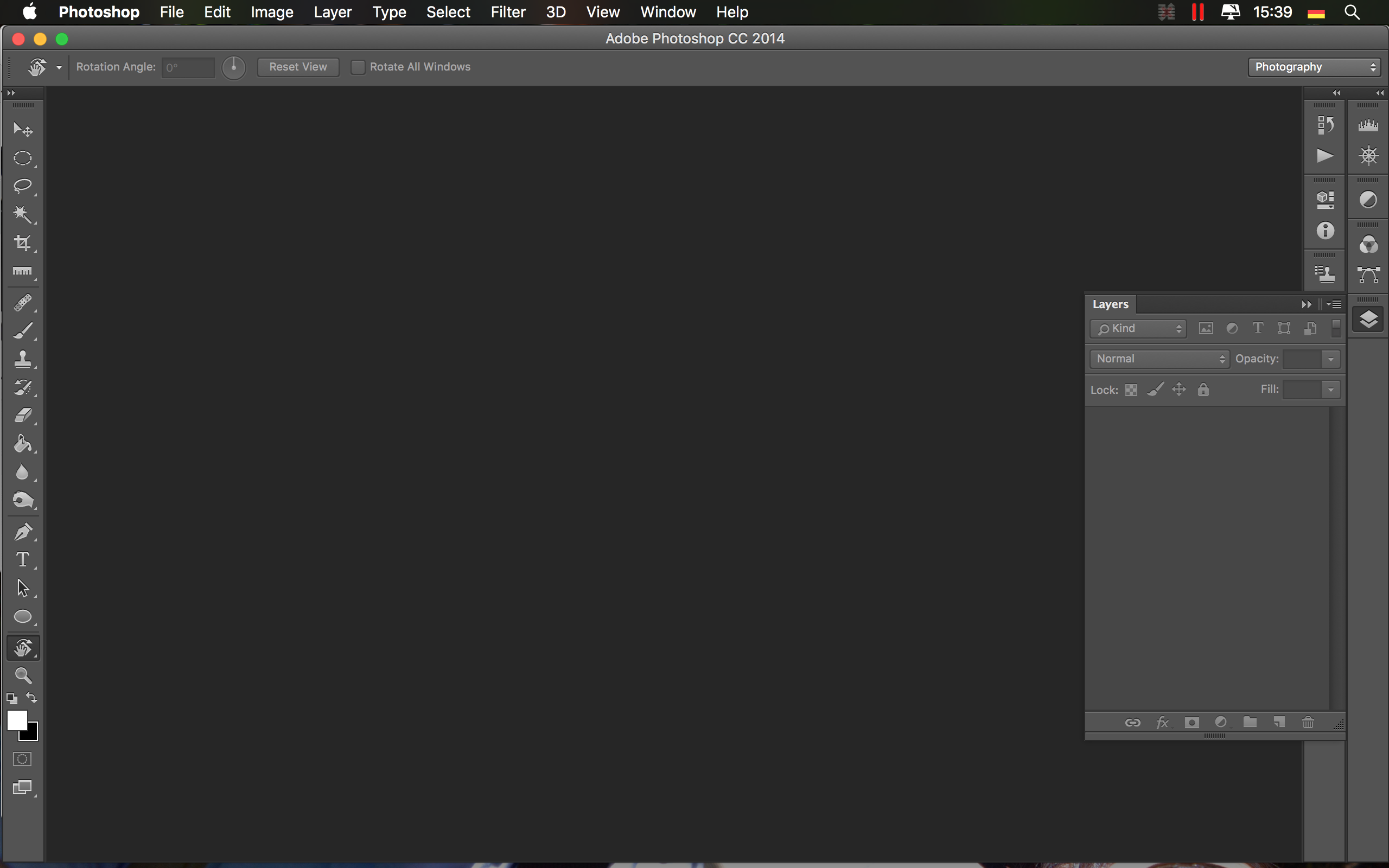Select the Move tool

23,129
